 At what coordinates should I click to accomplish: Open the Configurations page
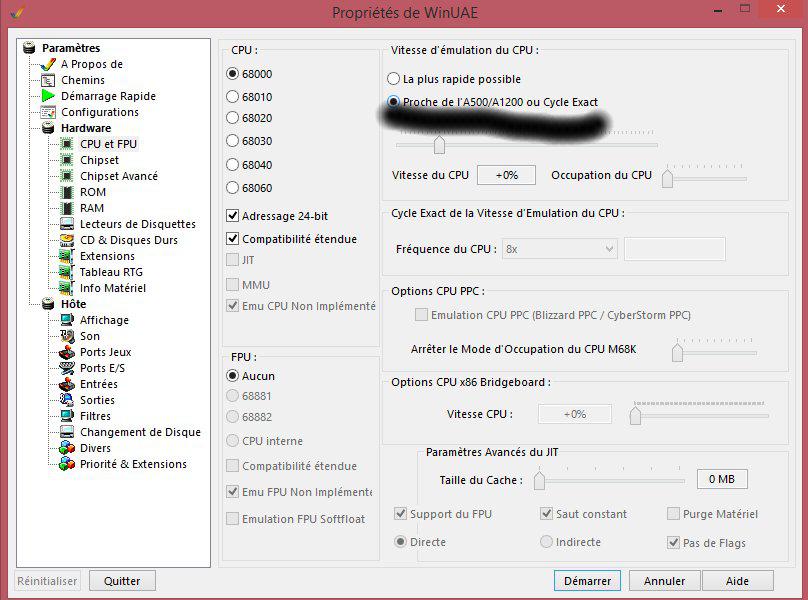pos(100,112)
